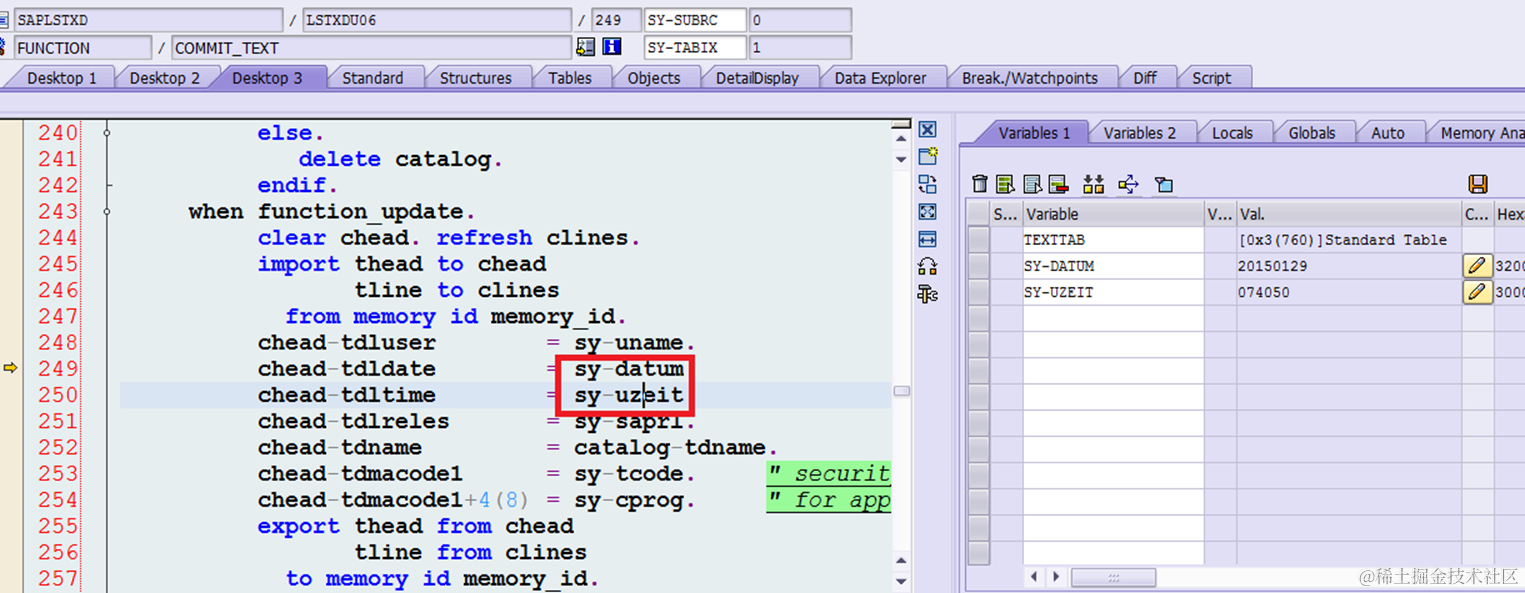Click the blue information icon next to COMMIT_TEXT
1525x593 pixels.
click(612, 47)
